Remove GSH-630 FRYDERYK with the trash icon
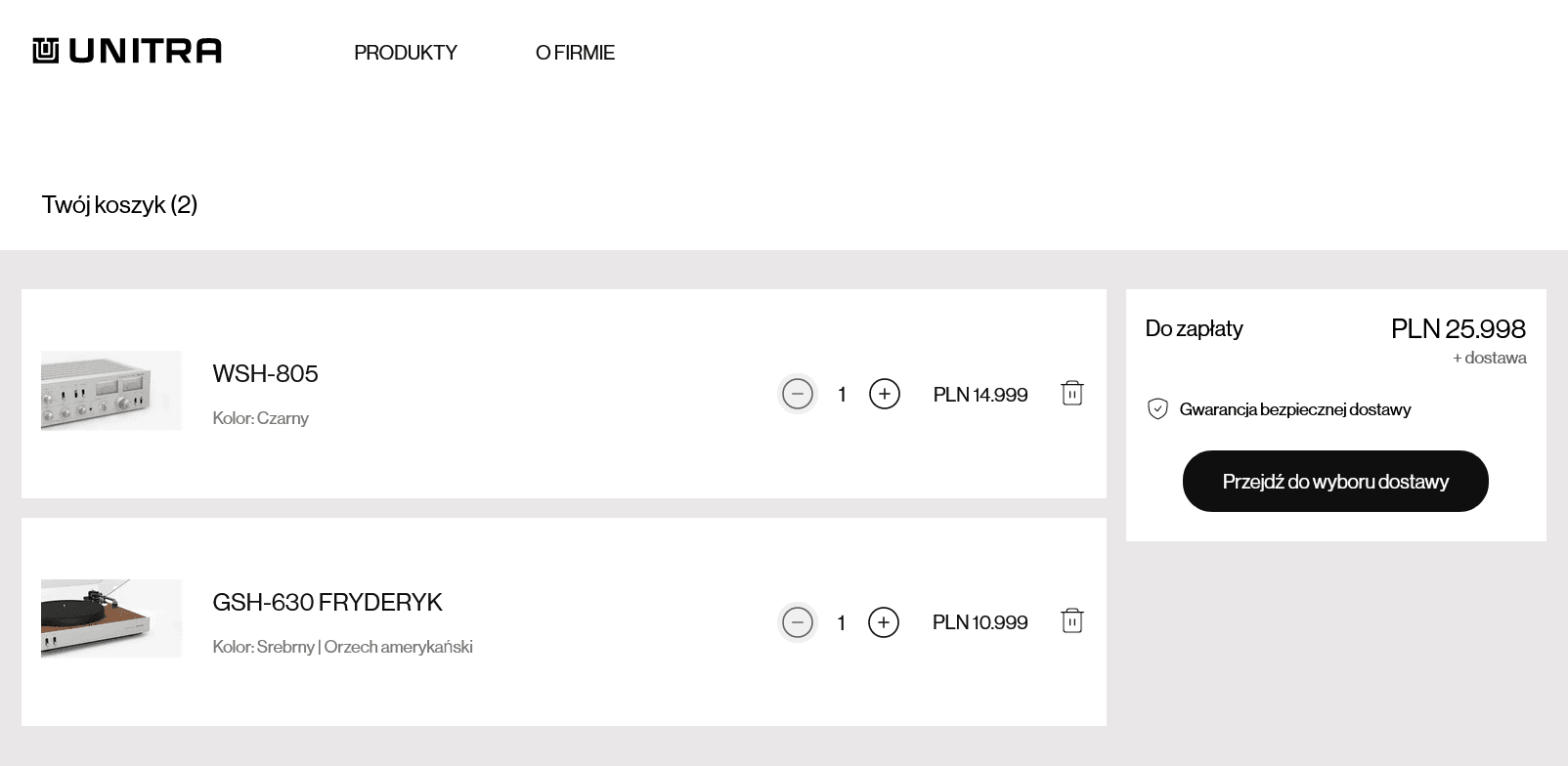 (x=1072, y=620)
